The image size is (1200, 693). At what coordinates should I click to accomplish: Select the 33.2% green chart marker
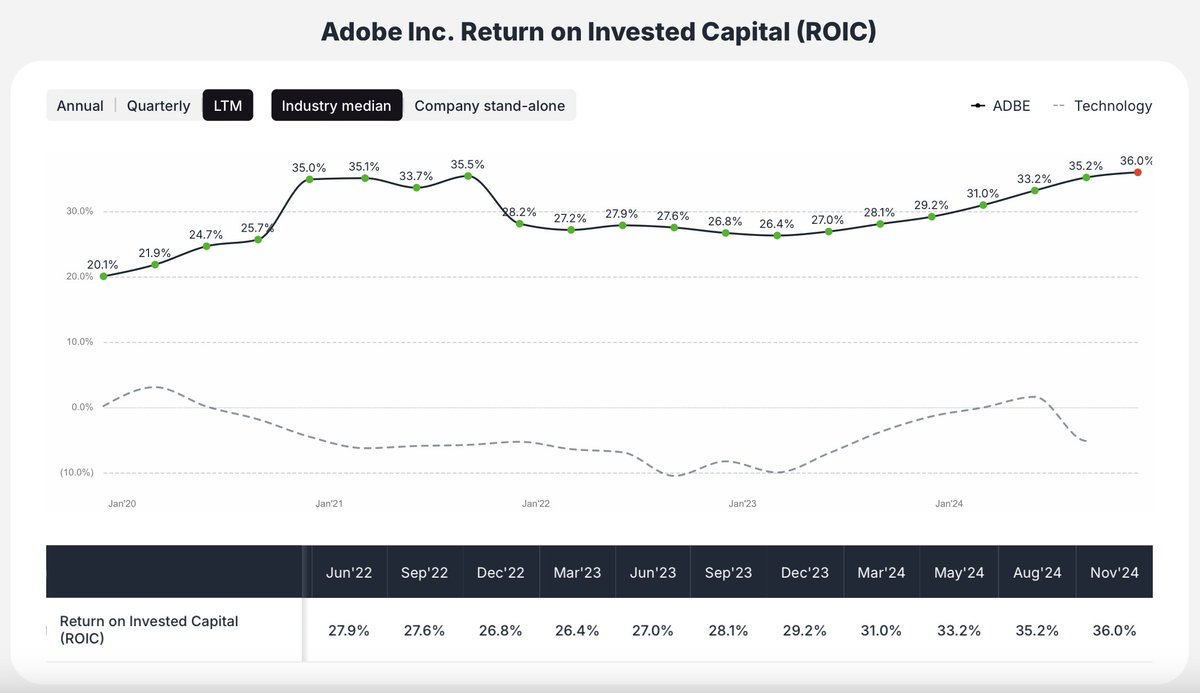(x=1033, y=190)
